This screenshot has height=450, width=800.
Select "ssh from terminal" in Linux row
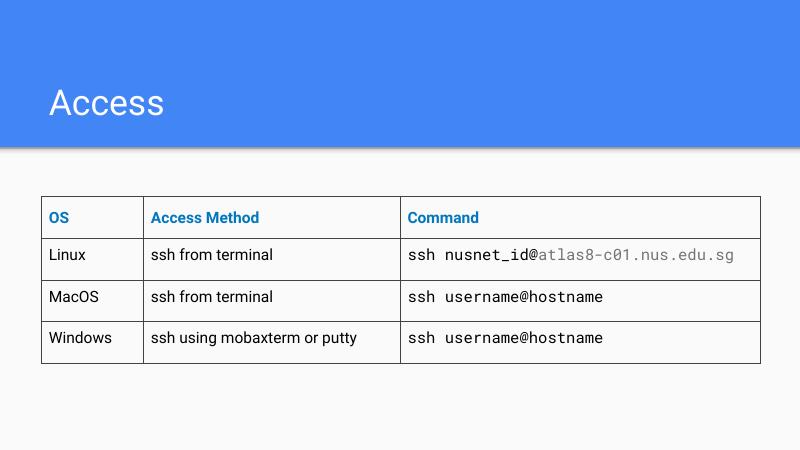(x=212, y=255)
